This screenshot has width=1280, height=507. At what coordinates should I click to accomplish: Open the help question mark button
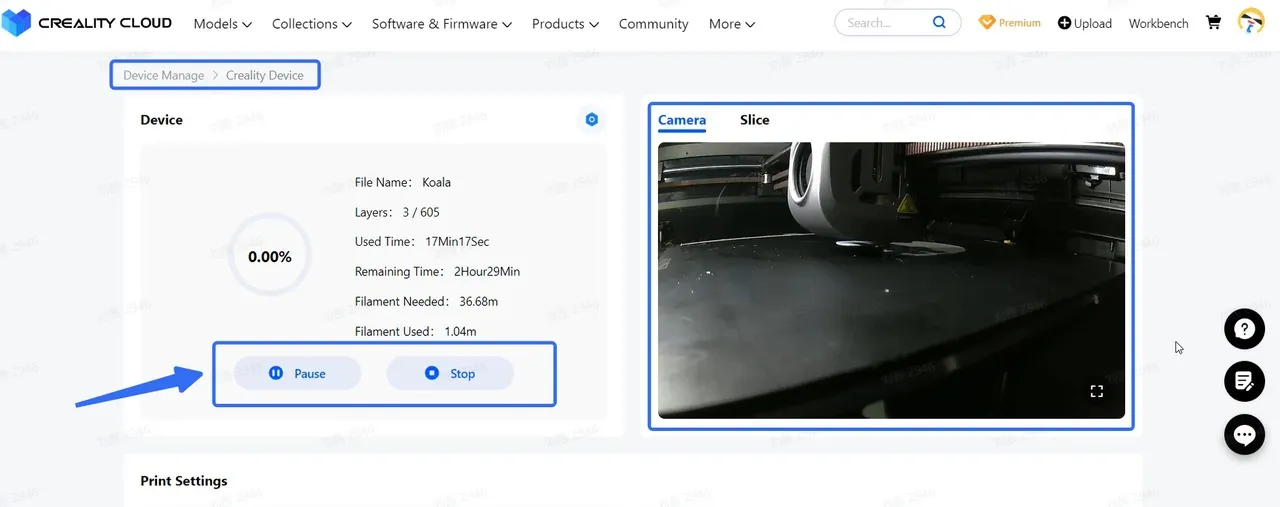point(1244,329)
